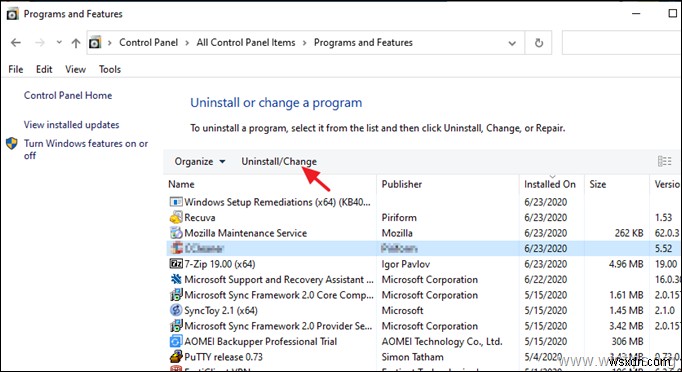Click the 262 KB size value
This screenshot has width=682, height=372.
[x=629, y=233]
